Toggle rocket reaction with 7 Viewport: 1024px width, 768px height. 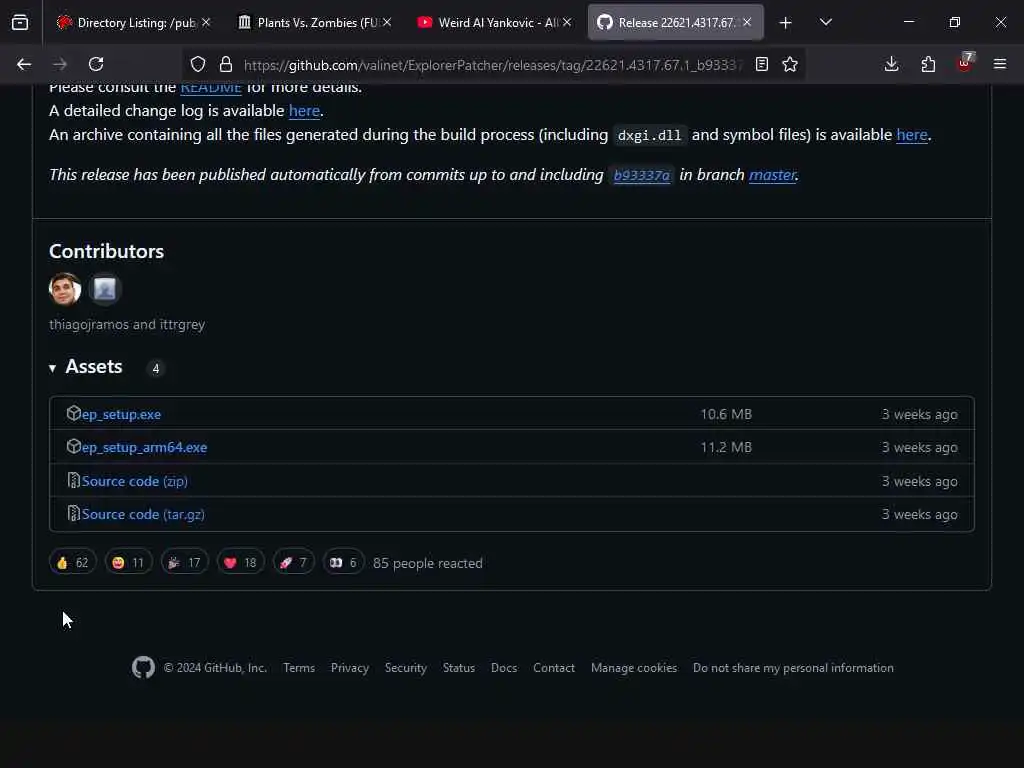tap(293, 562)
